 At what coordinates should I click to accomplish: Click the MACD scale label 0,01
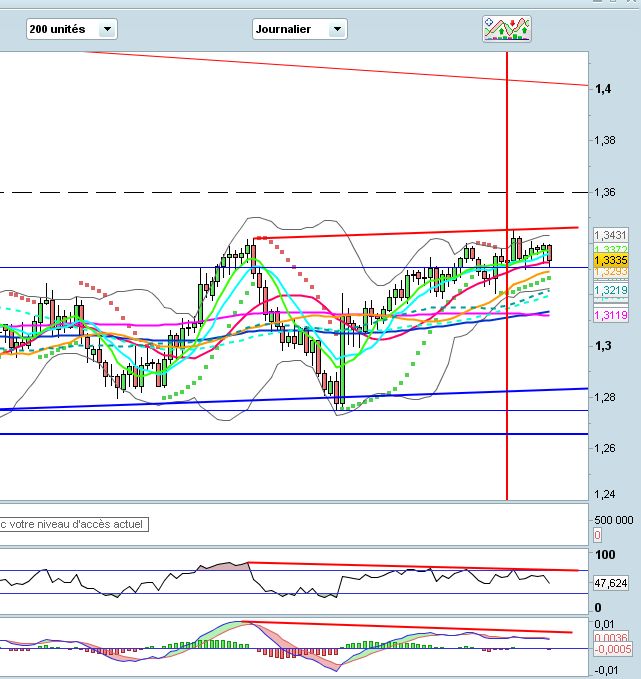604,624
